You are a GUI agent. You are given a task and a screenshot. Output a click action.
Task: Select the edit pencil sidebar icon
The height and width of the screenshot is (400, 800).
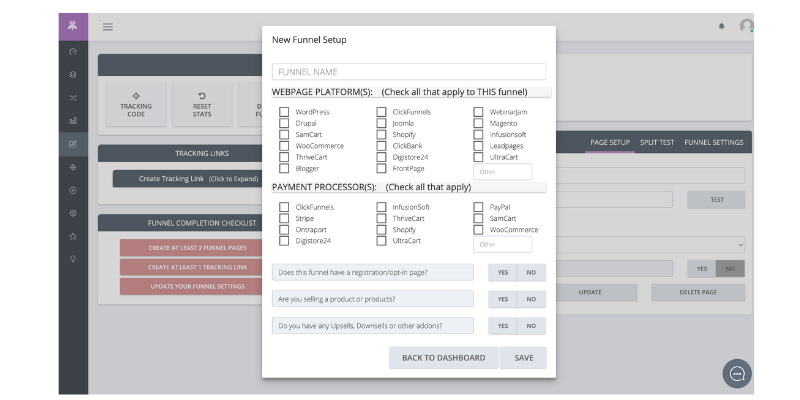73,144
